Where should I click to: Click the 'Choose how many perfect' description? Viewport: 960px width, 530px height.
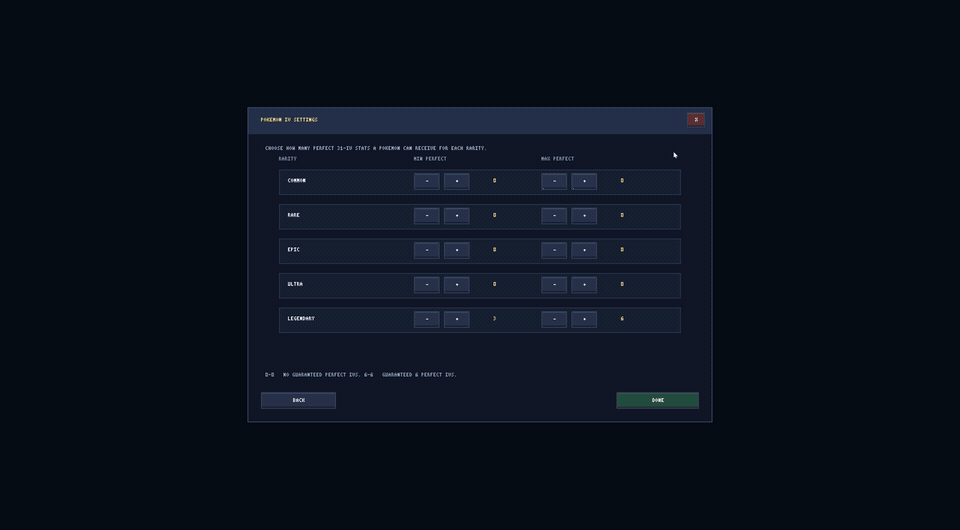tap(376, 148)
